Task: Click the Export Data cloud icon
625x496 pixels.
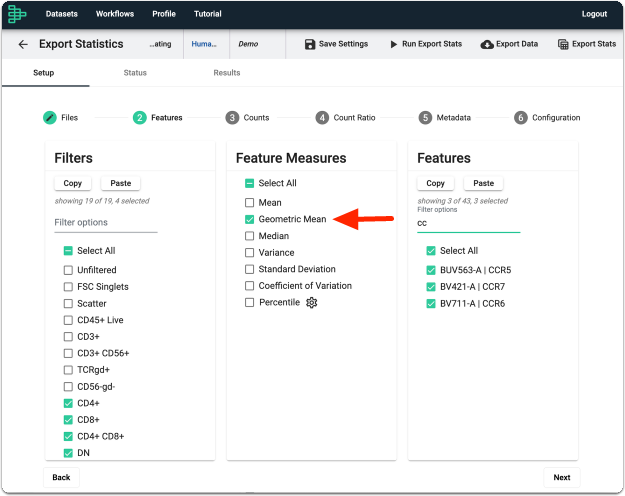Action: pyautogui.click(x=487, y=44)
